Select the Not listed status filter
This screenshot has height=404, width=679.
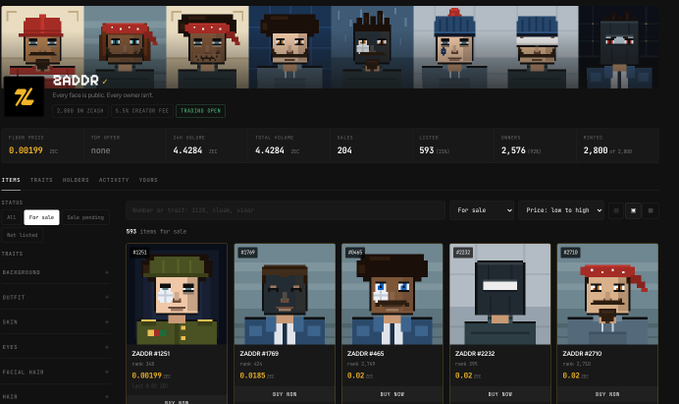pyautogui.click(x=22, y=235)
